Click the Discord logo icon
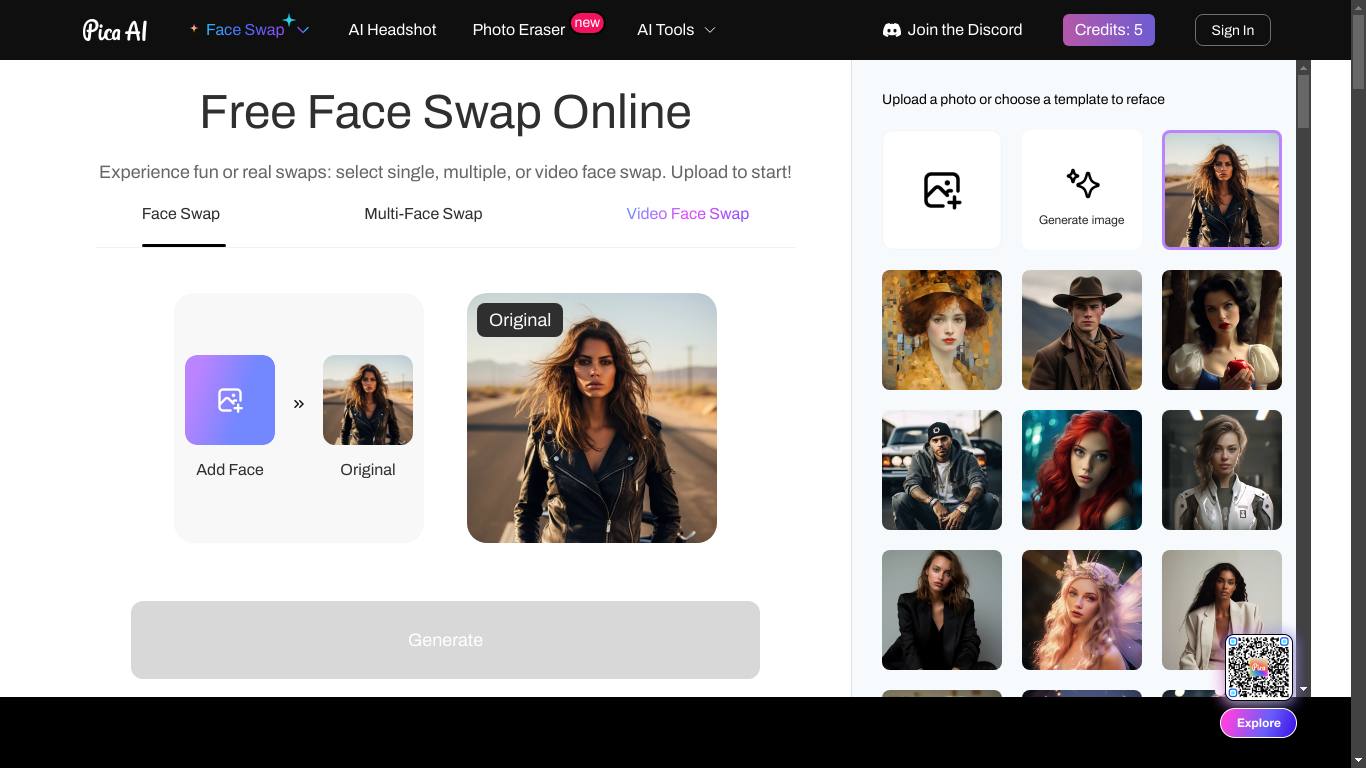 coord(891,30)
